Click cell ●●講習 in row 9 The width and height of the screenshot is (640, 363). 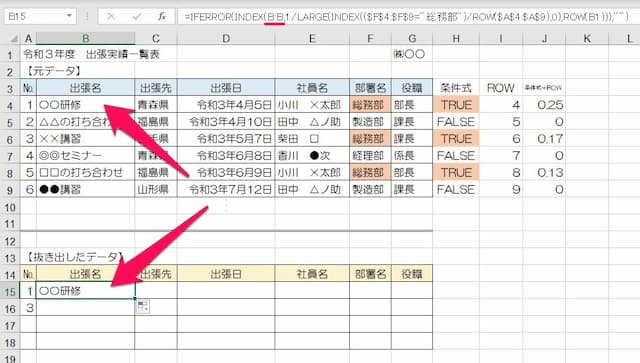click(x=86, y=189)
